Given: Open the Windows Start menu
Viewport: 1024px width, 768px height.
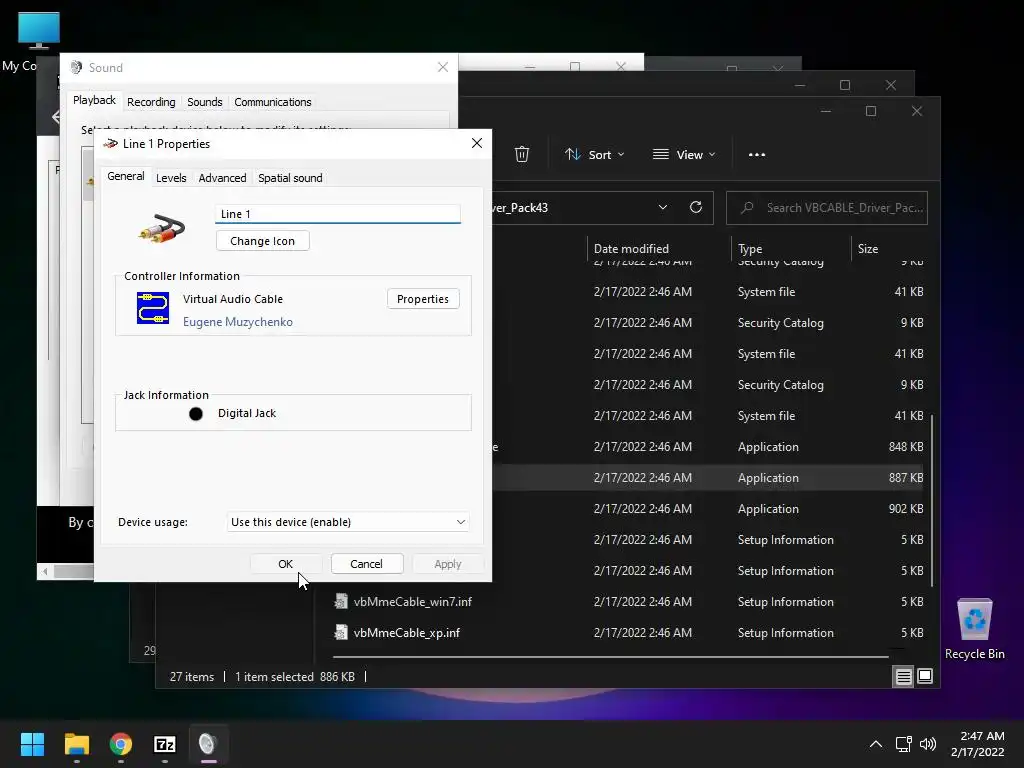Looking at the screenshot, I should click(x=32, y=744).
